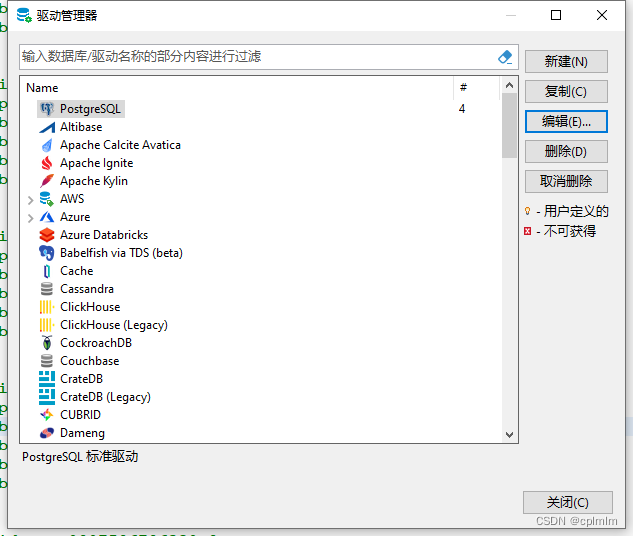Viewport: 633px width, 536px height.
Task: Click the Babelfish via TDS icon
Action: (47, 253)
